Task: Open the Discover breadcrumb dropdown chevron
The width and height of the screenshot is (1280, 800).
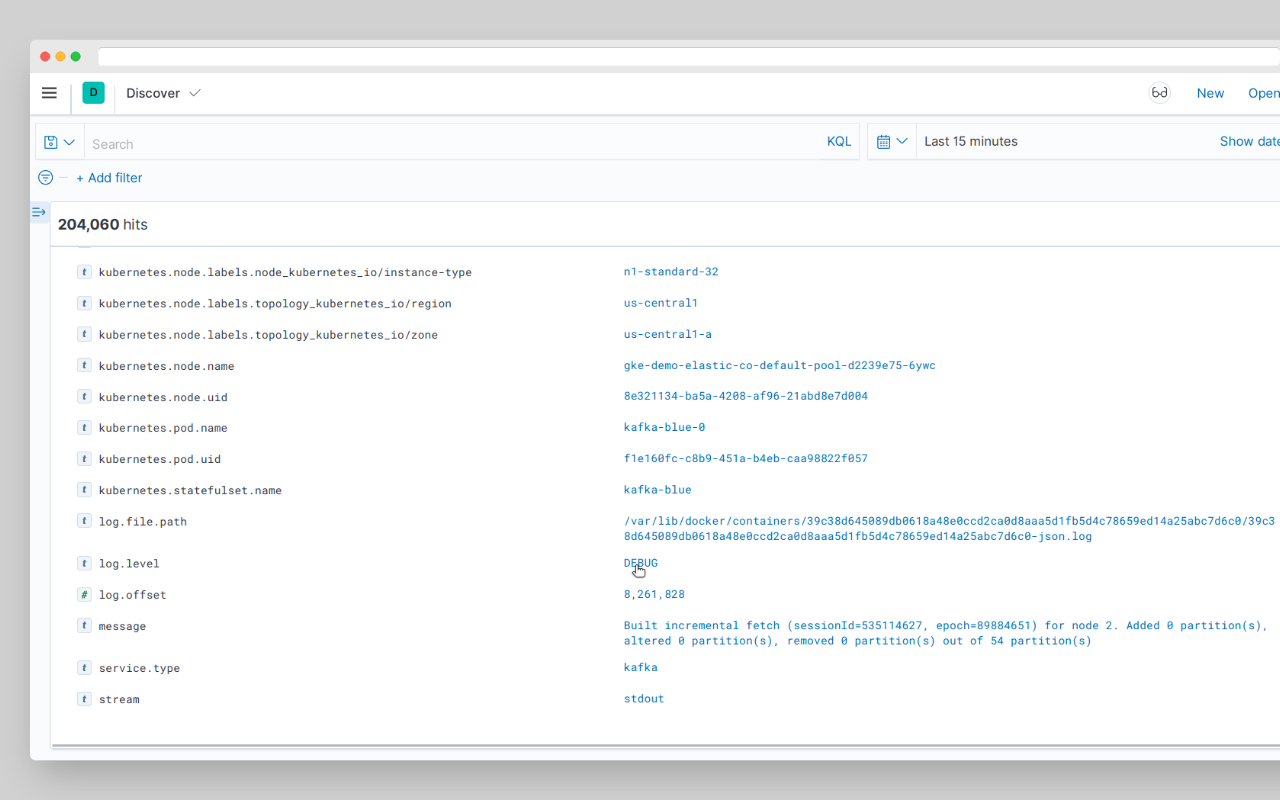Action: (196, 93)
